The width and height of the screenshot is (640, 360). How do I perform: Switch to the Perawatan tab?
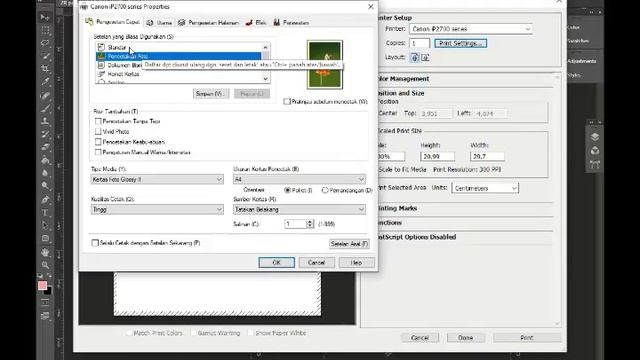(x=291, y=22)
